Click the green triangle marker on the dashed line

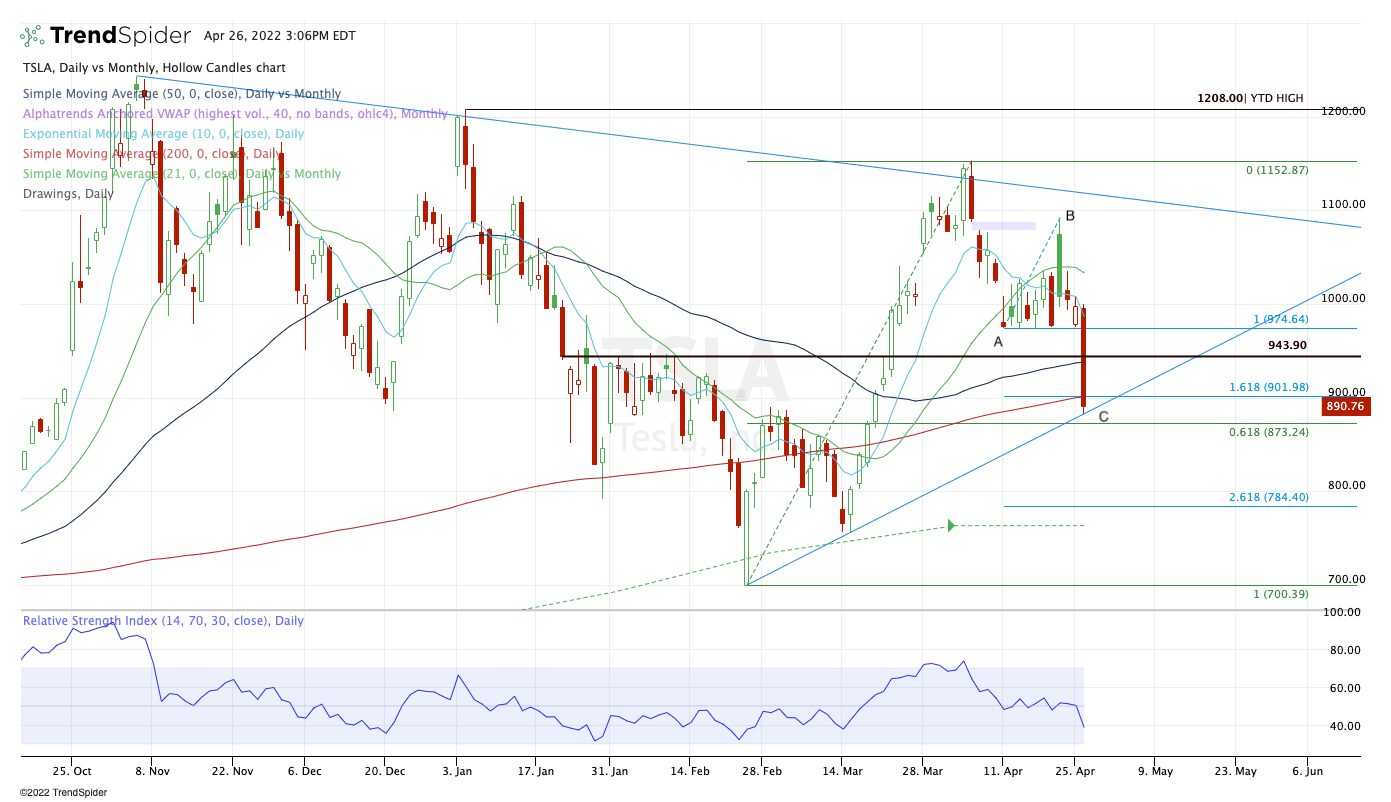point(952,525)
